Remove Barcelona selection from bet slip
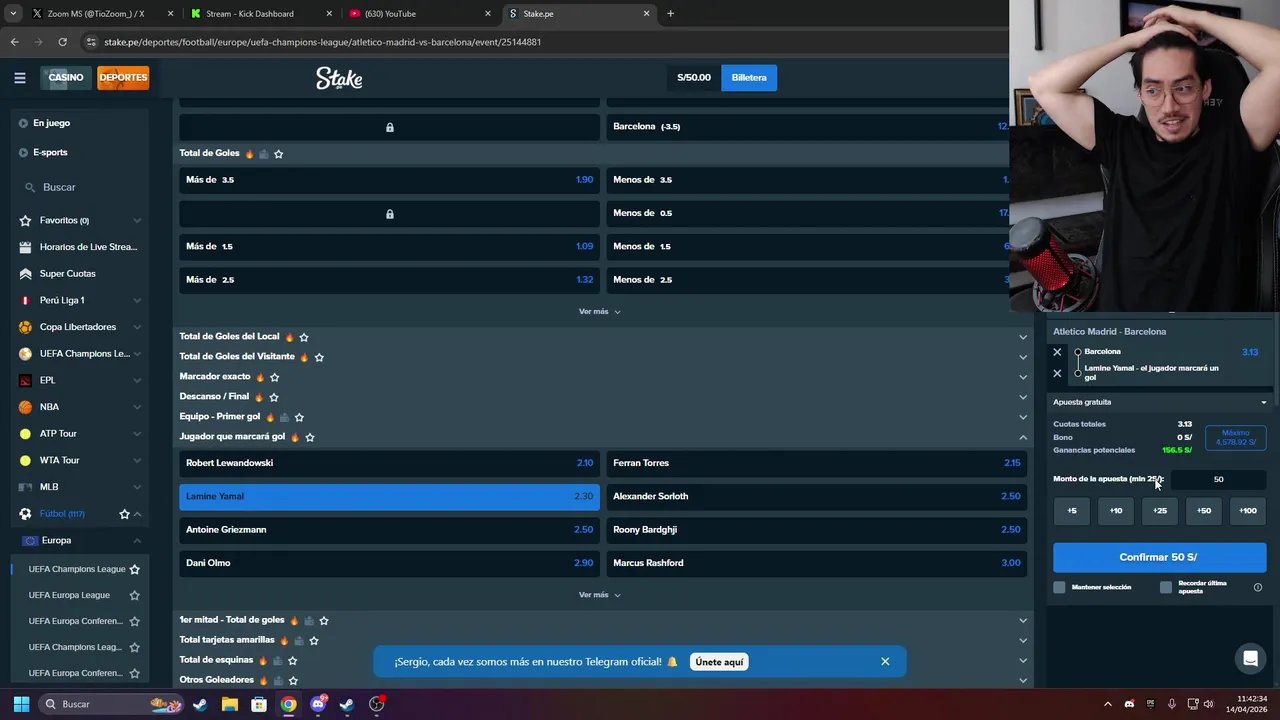This screenshot has height=720, width=1280. coord(1057,352)
